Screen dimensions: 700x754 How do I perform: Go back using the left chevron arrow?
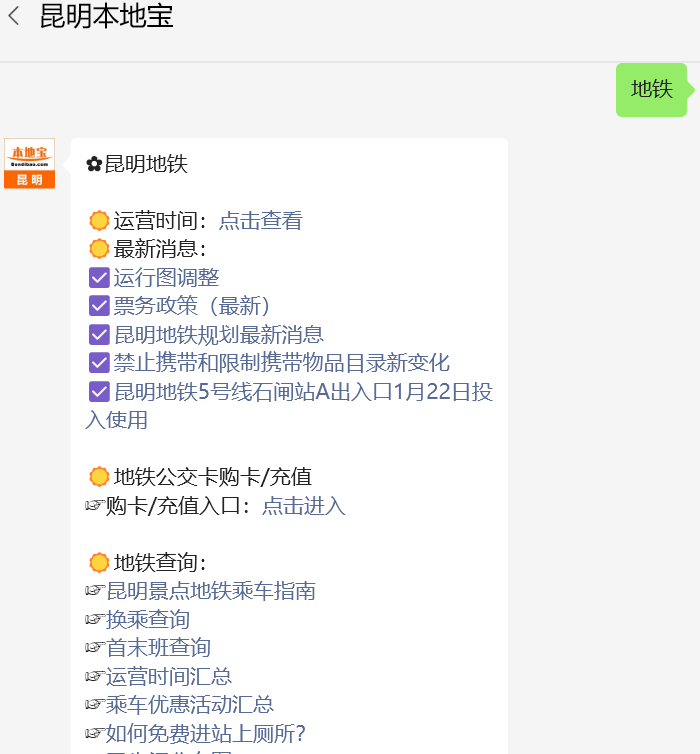[x=14, y=16]
